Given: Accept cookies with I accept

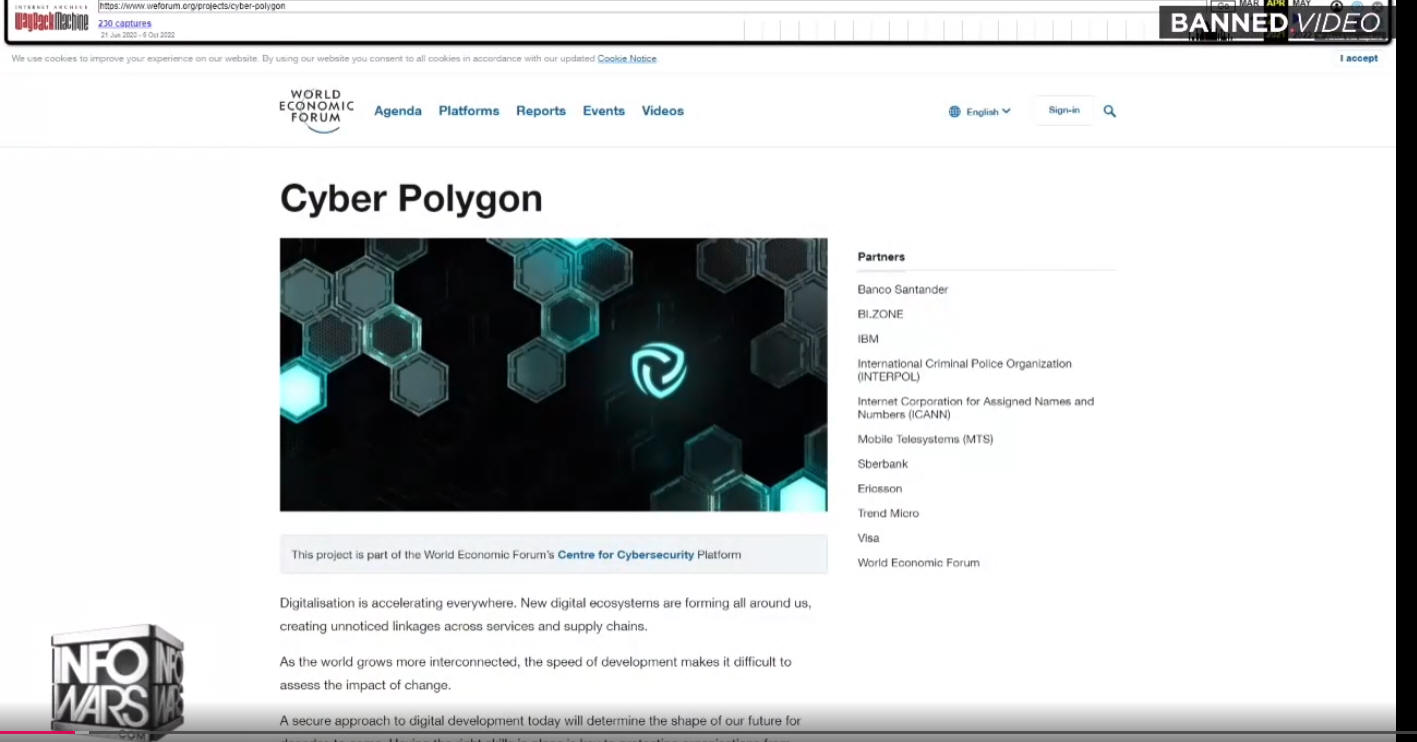Looking at the screenshot, I should pos(1359,58).
